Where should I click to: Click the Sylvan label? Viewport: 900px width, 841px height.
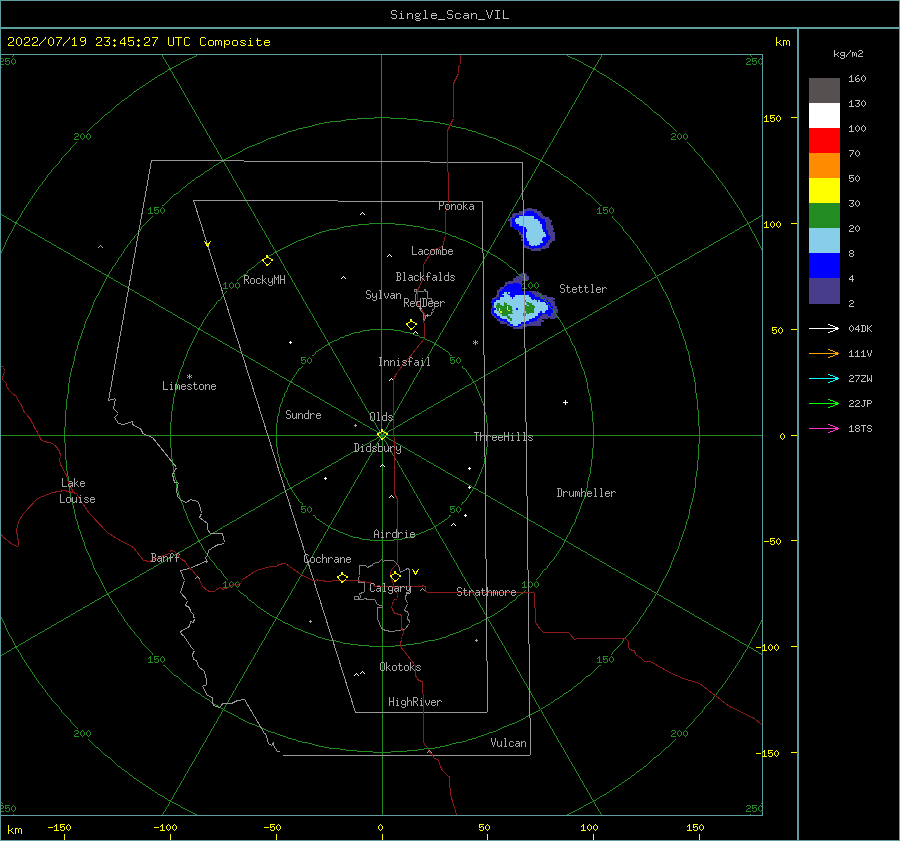coord(383,295)
